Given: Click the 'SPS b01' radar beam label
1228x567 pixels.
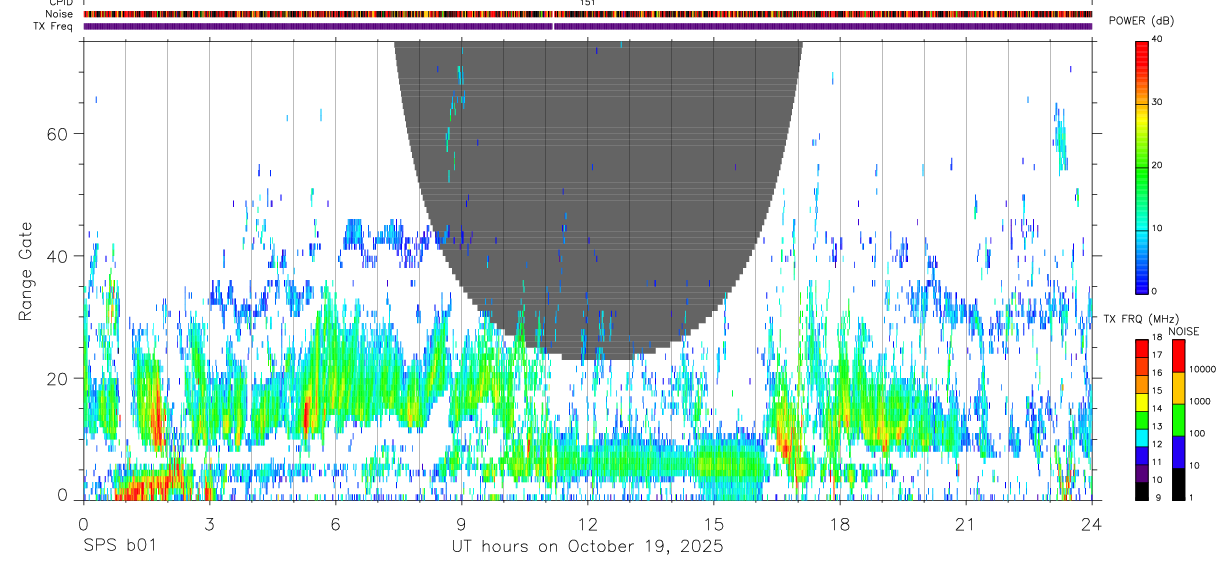Looking at the screenshot, I should coord(119,547).
